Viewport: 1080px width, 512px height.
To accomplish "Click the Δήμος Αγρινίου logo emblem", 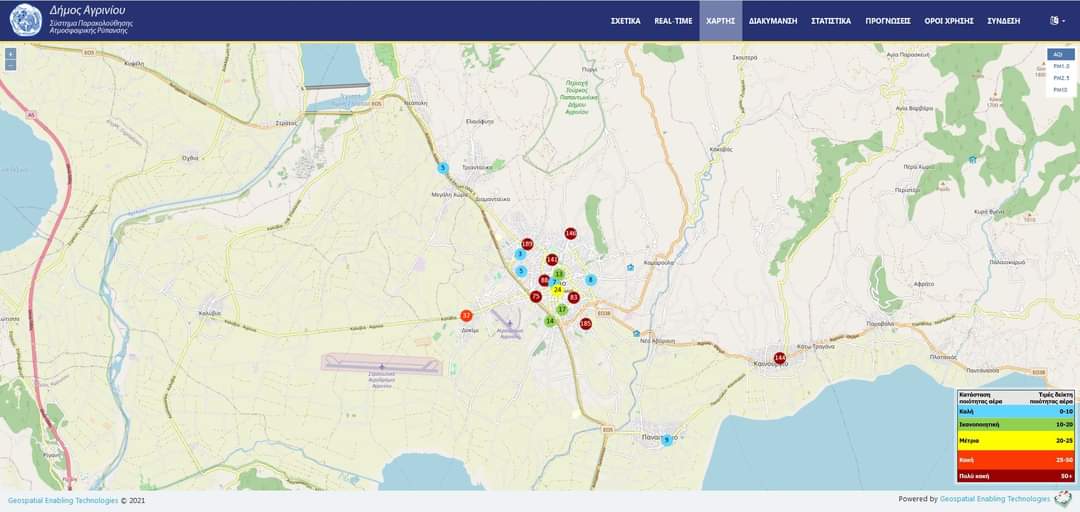I will point(25,20).
